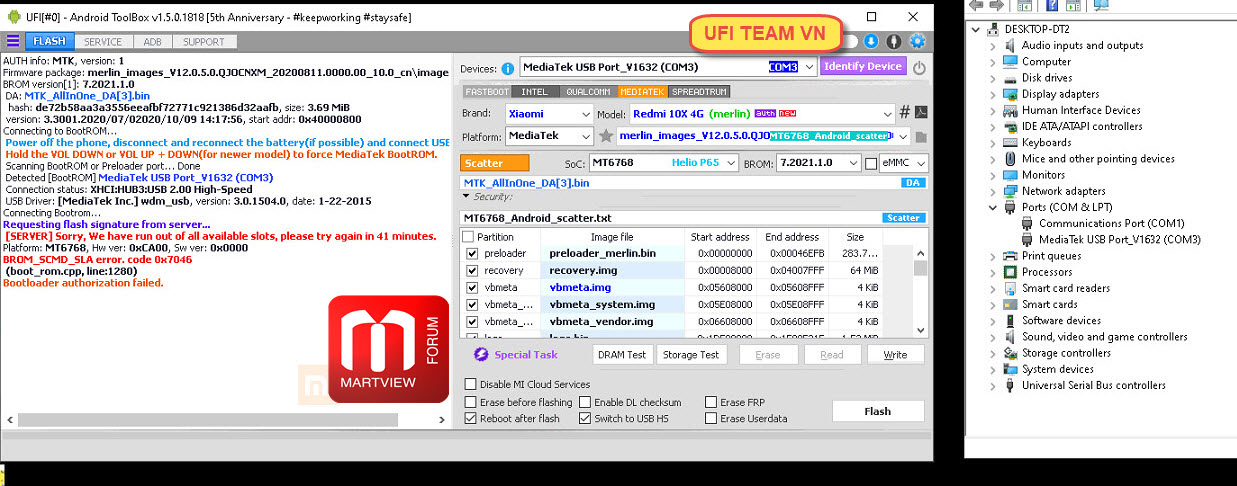Click the USB plug icon in UFI header
The width and height of the screenshot is (1237, 486).
coord(894,41)
